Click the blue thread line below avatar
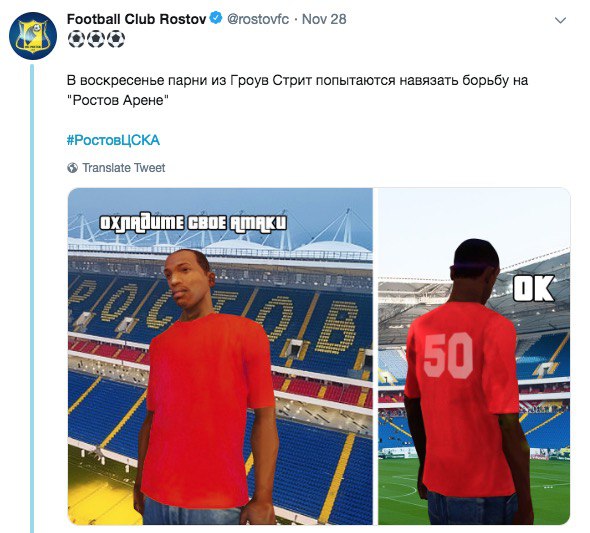Screen dimensions: 590x533 click(32, 298)
